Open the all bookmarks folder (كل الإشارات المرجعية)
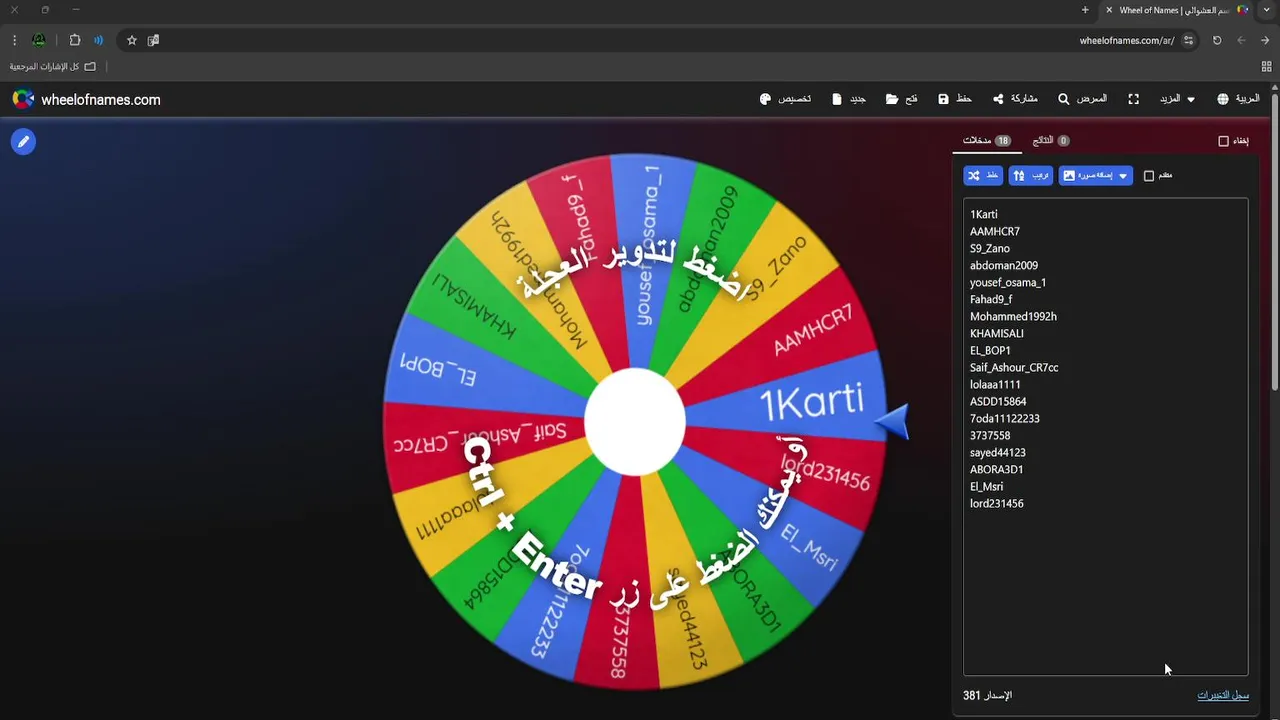The height and width of the screenshot is (720, 1280). (53, 66)
